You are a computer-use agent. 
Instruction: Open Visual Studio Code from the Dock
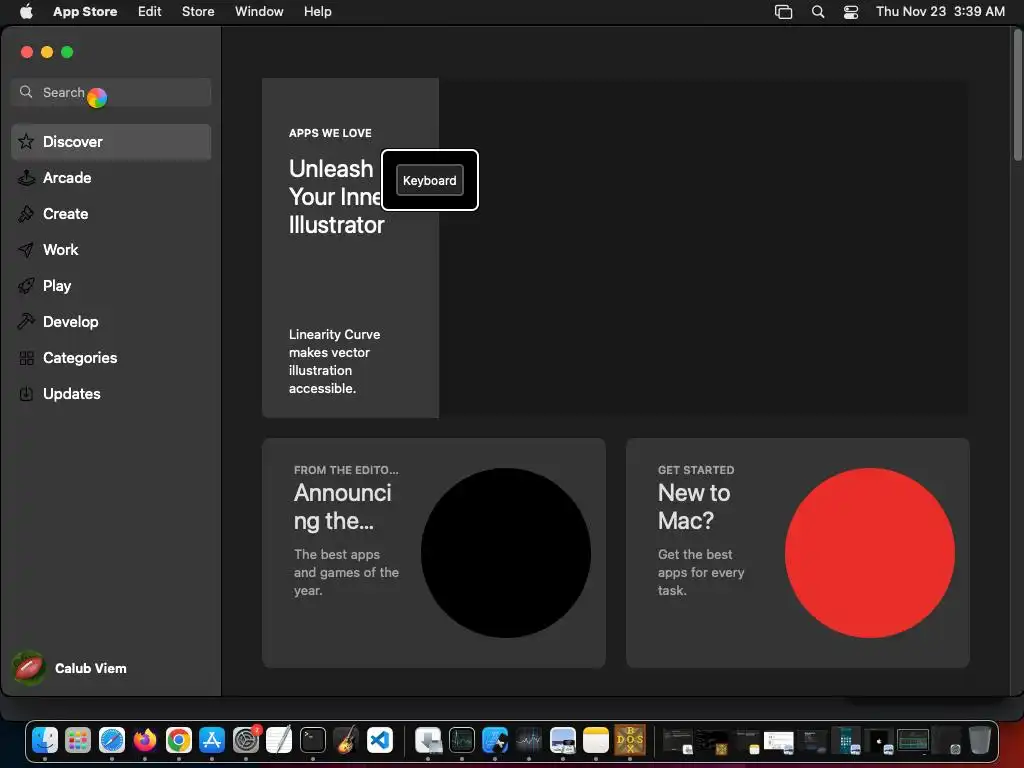379,740
